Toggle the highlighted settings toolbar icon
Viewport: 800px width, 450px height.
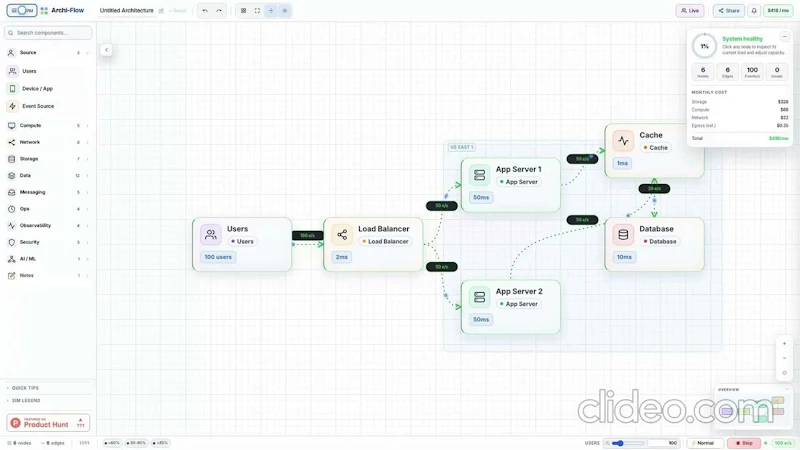point(285,11)
